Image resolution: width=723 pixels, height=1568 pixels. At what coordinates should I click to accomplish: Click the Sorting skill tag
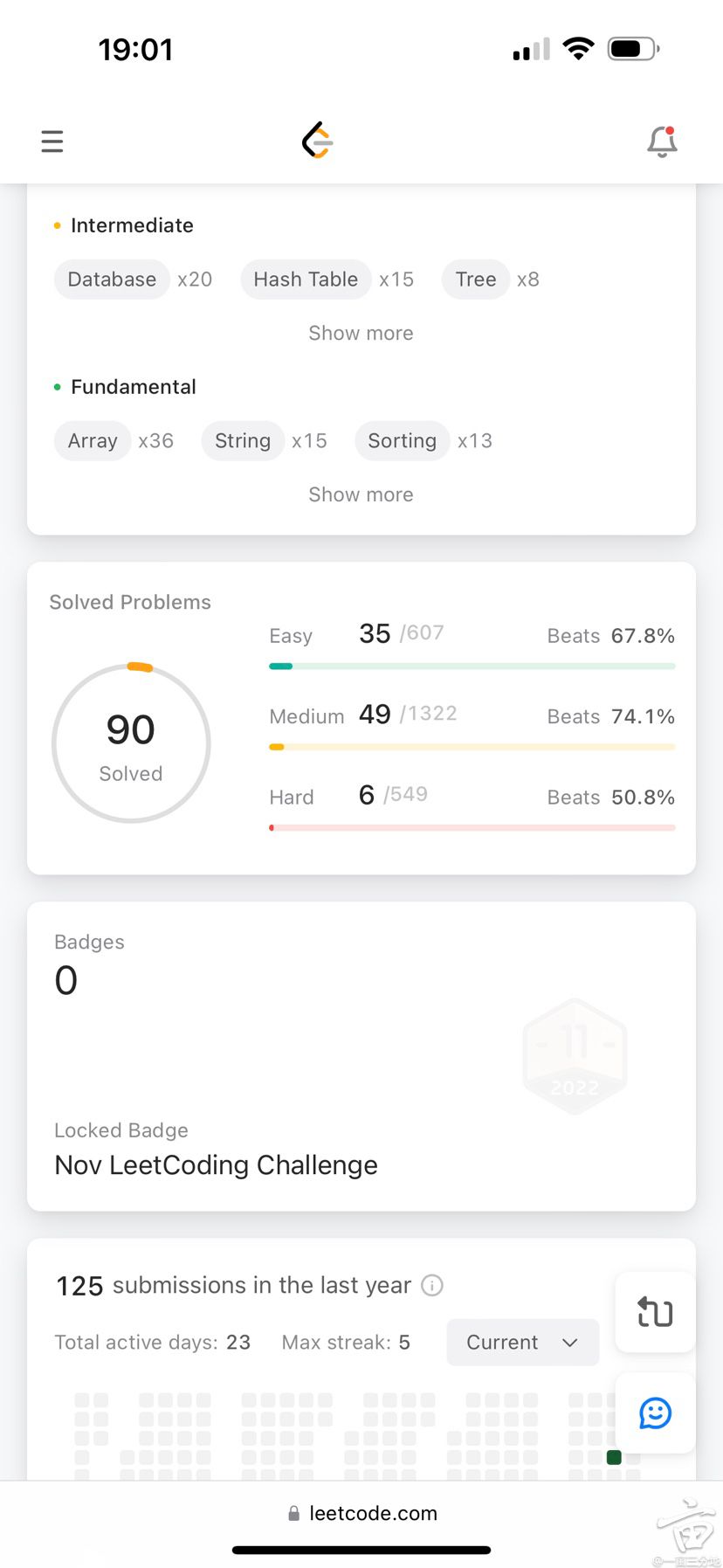click(402, 441)
